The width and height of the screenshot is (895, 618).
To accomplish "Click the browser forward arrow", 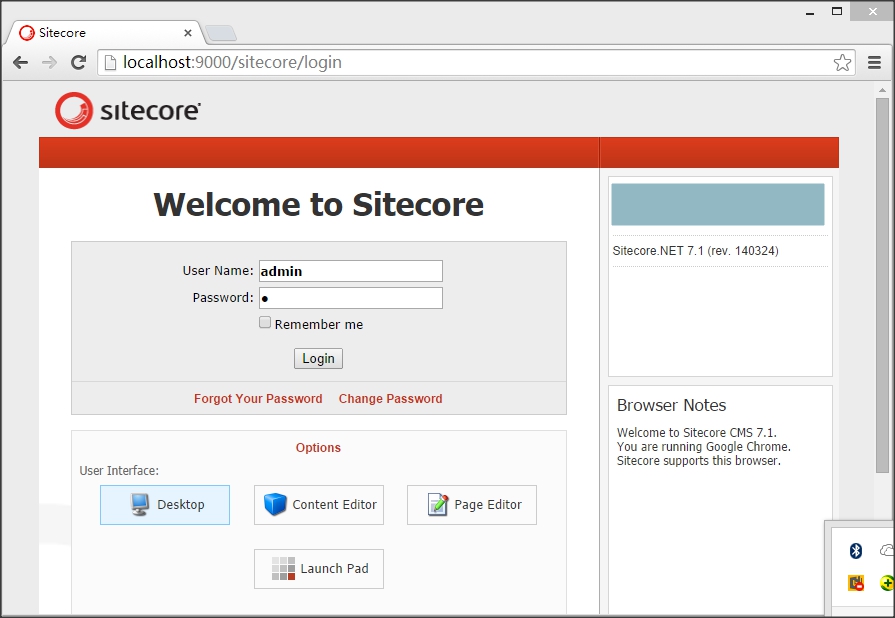I will tap(50, 62).
